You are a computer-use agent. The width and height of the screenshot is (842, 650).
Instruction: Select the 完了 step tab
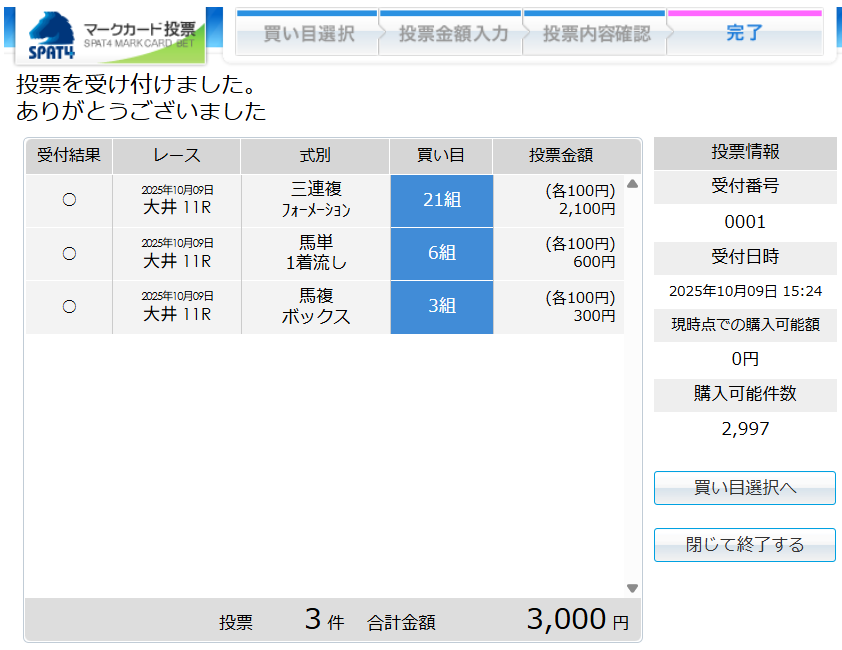744,34
